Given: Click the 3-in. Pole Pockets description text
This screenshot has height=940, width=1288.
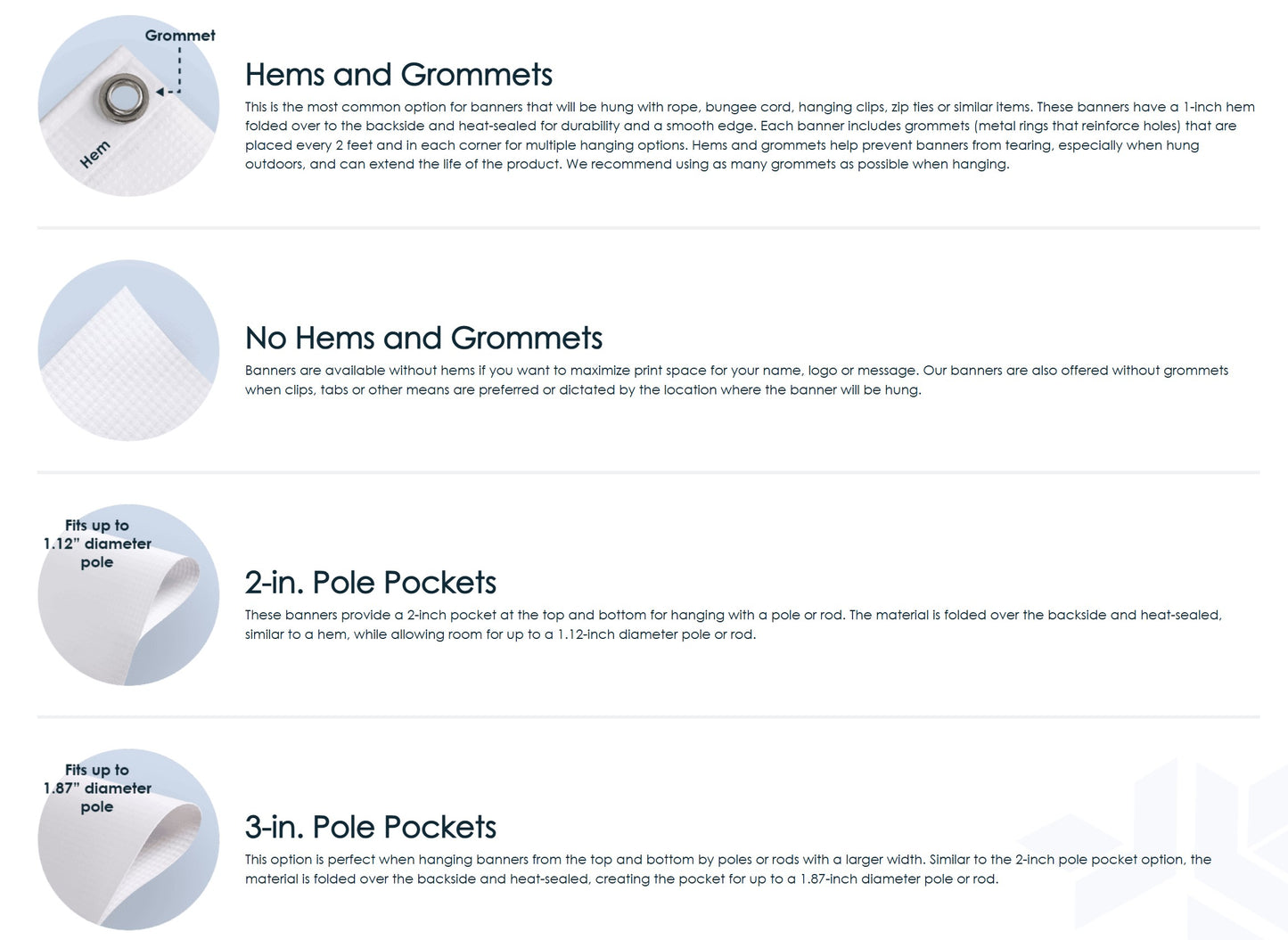Looking at the screenshot, I should click(727, 870).
